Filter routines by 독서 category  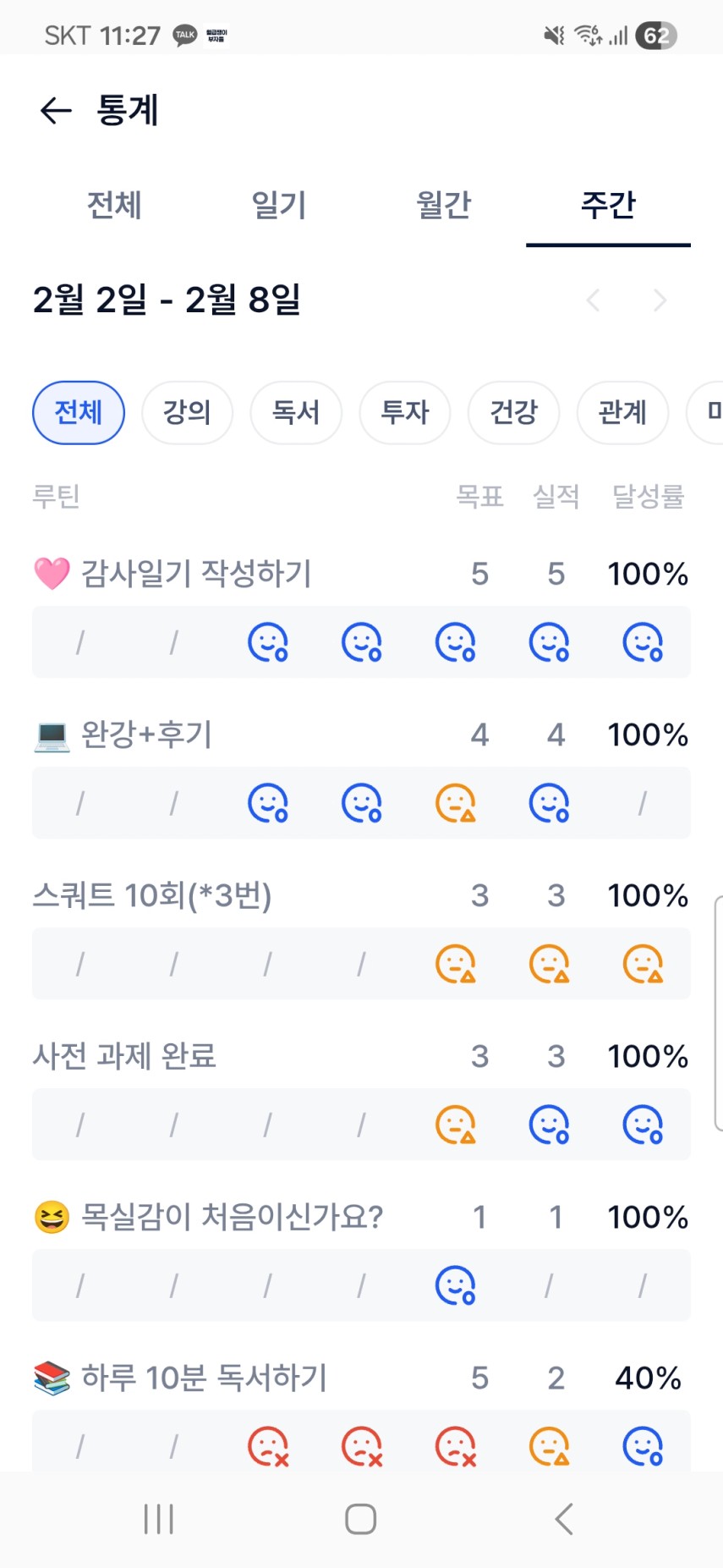pyautogui.click(x=296, y=413)
